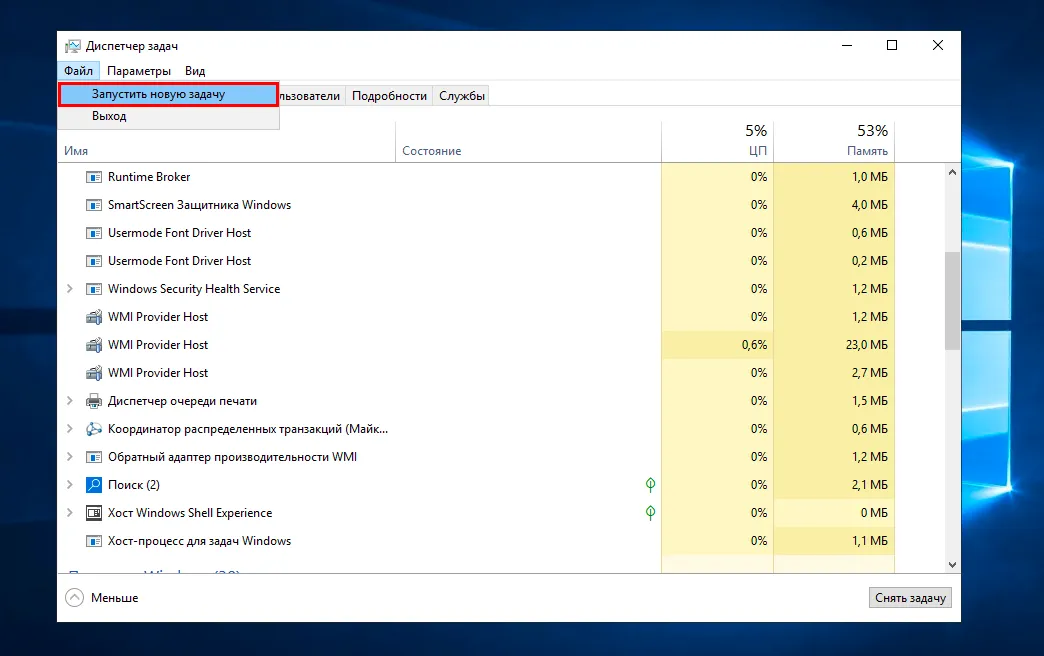The height and width of the screenshot is (656, 1044).
Task: Click the Диспетчер очереди печати printer icon
Action: click(x=94, y=401)
